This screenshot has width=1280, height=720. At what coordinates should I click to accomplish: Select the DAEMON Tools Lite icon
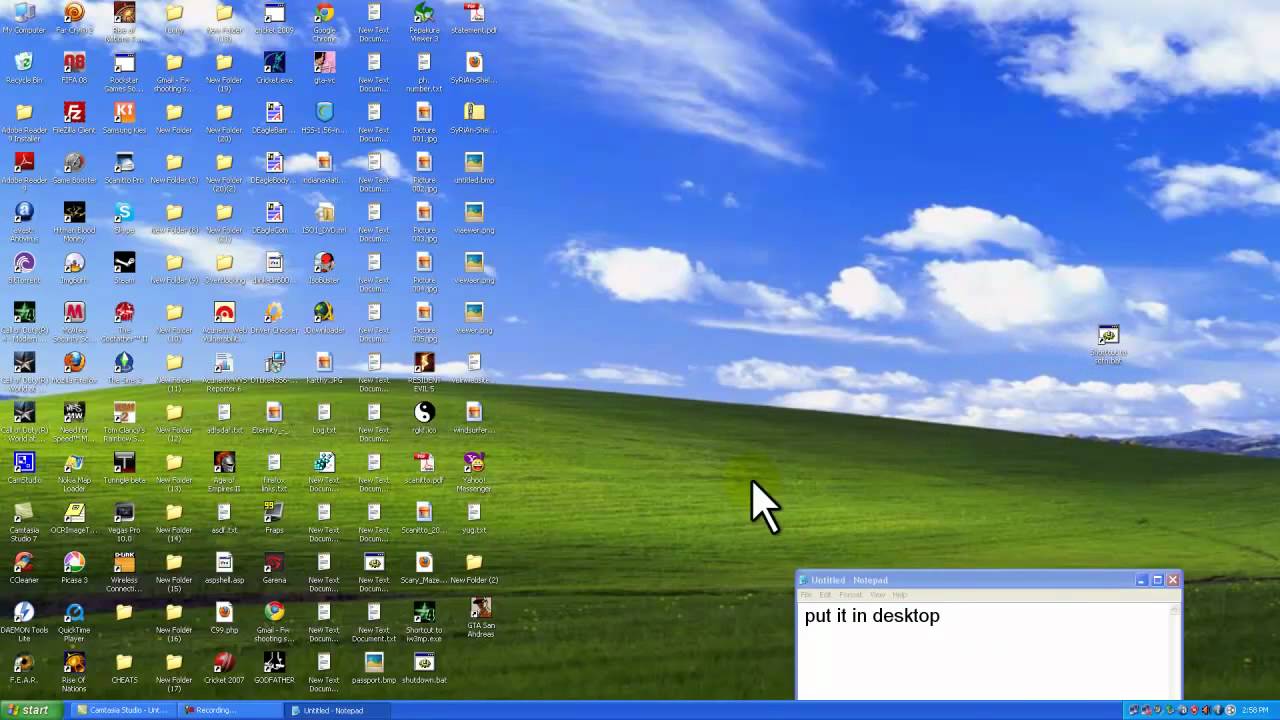[x=24, y=623]
